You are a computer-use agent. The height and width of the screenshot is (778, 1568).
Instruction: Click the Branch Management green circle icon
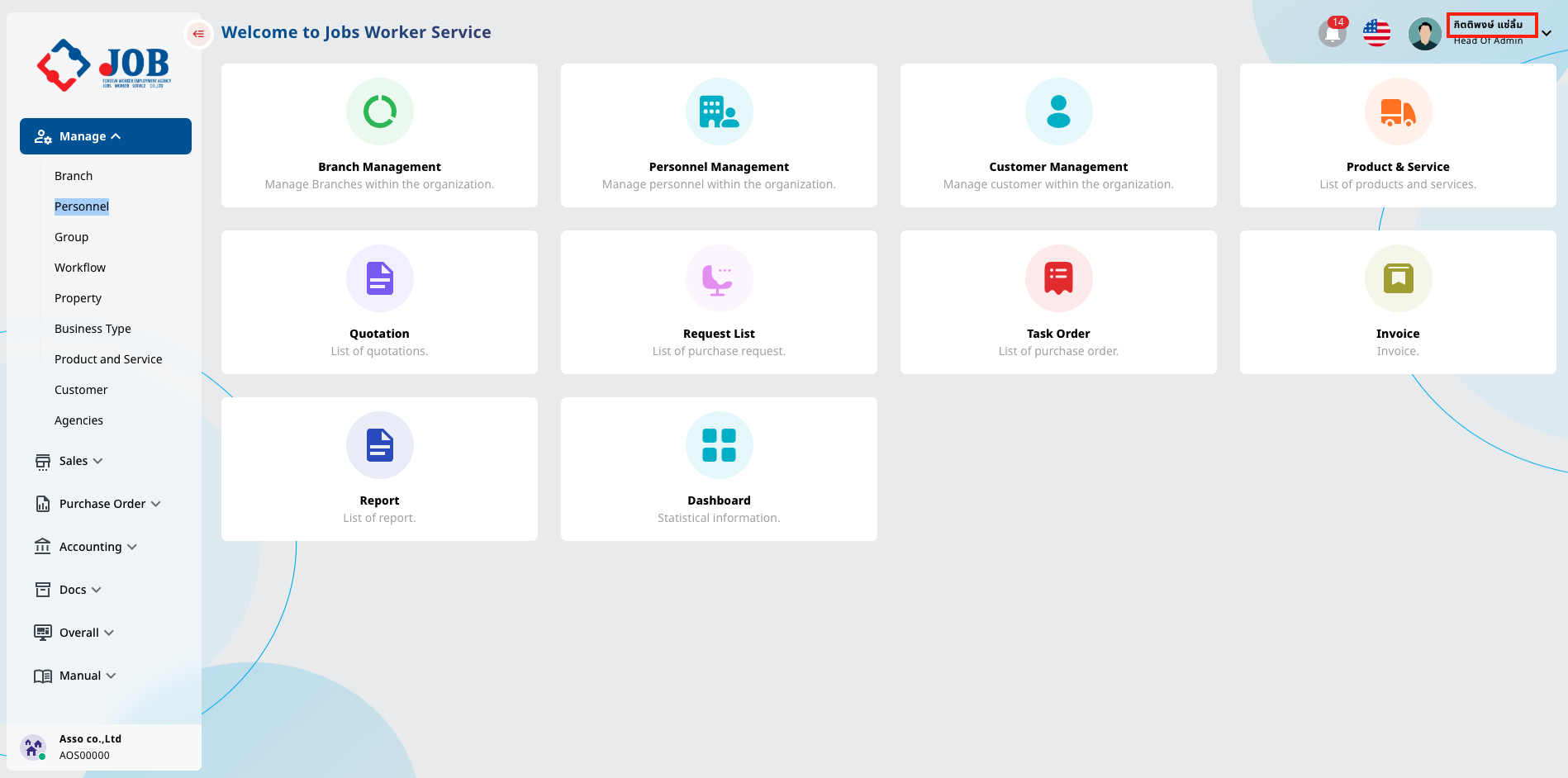[379, 111]
